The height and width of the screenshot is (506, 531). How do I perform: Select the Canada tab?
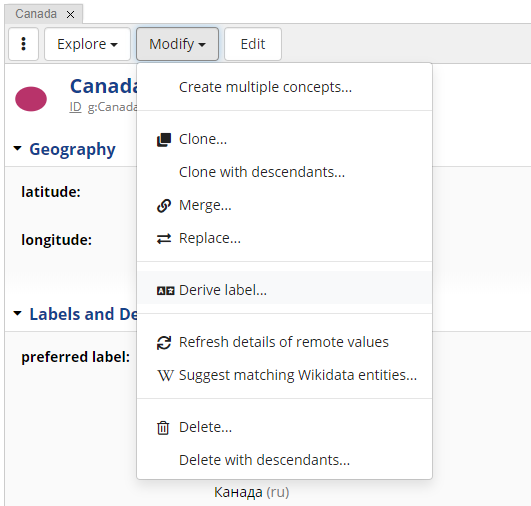tap(36, 14)
